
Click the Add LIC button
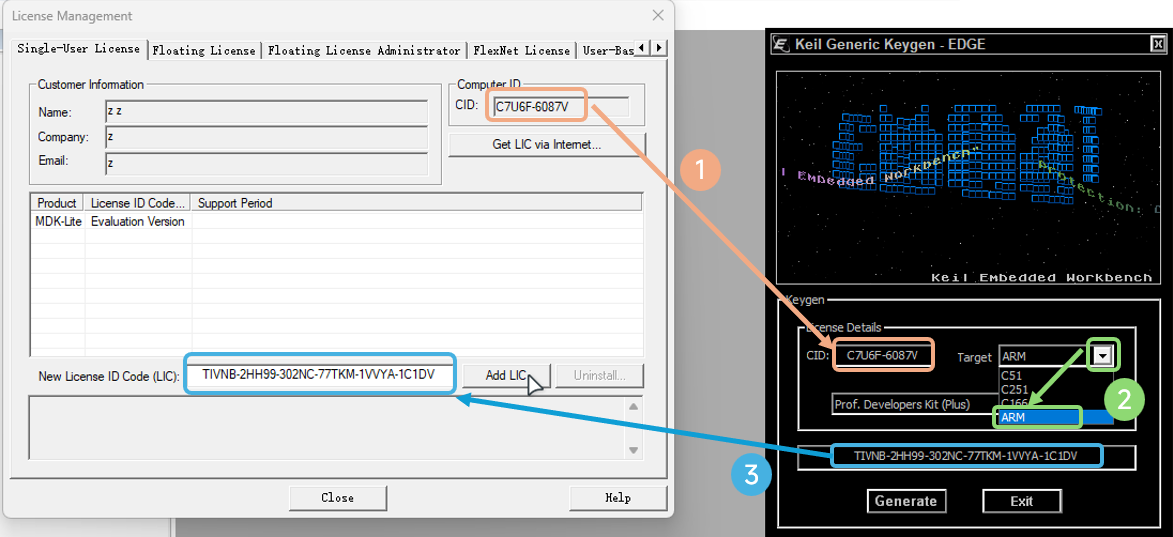(x=506, y=375)
